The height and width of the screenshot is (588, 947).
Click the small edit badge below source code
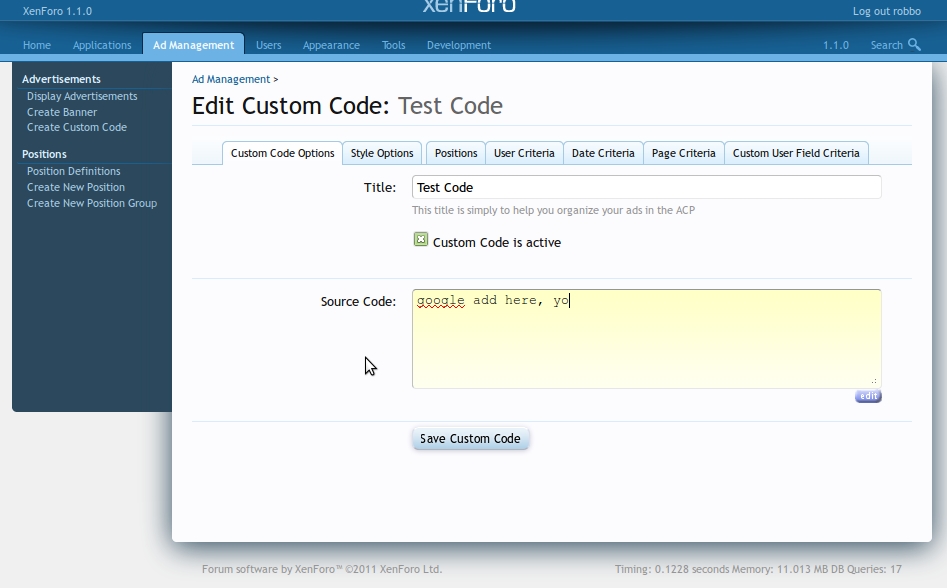pos(868,396)
